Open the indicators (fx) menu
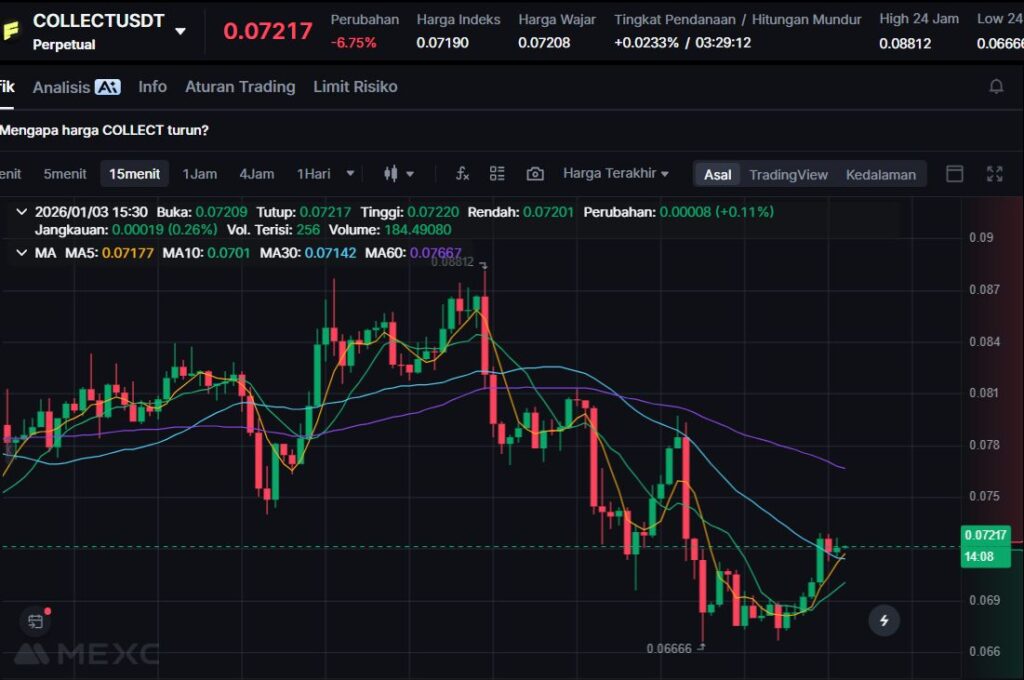This screenshot has width=1024, height=680. coord(462,174)
